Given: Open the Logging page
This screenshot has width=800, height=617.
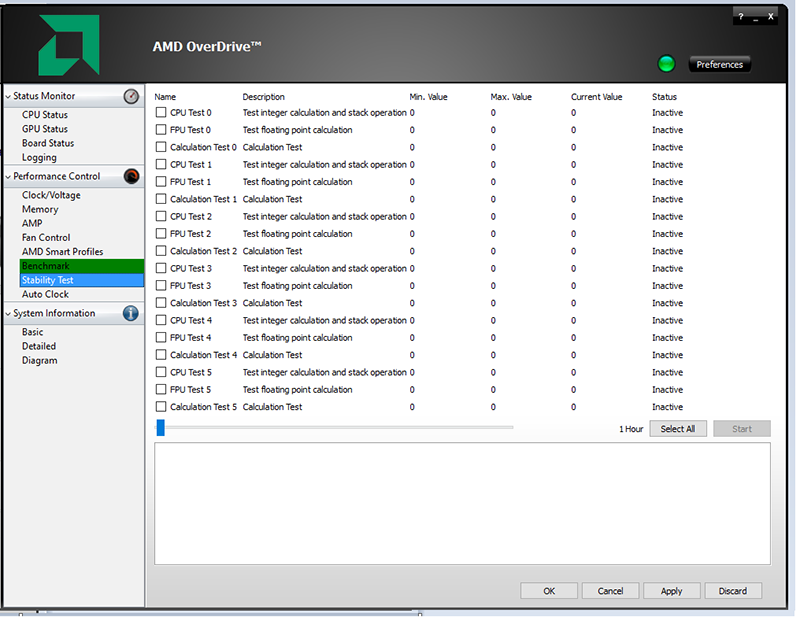Looking at the screenshot, I should coord(39,158).
